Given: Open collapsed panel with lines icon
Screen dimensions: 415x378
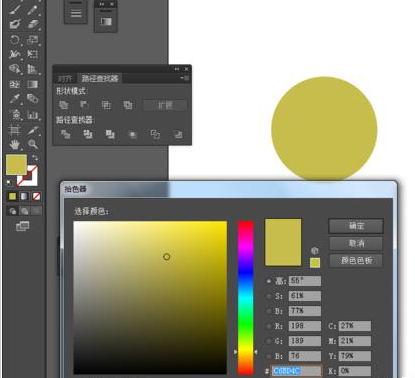Looking at the screenshot, I should coord(76,13).
